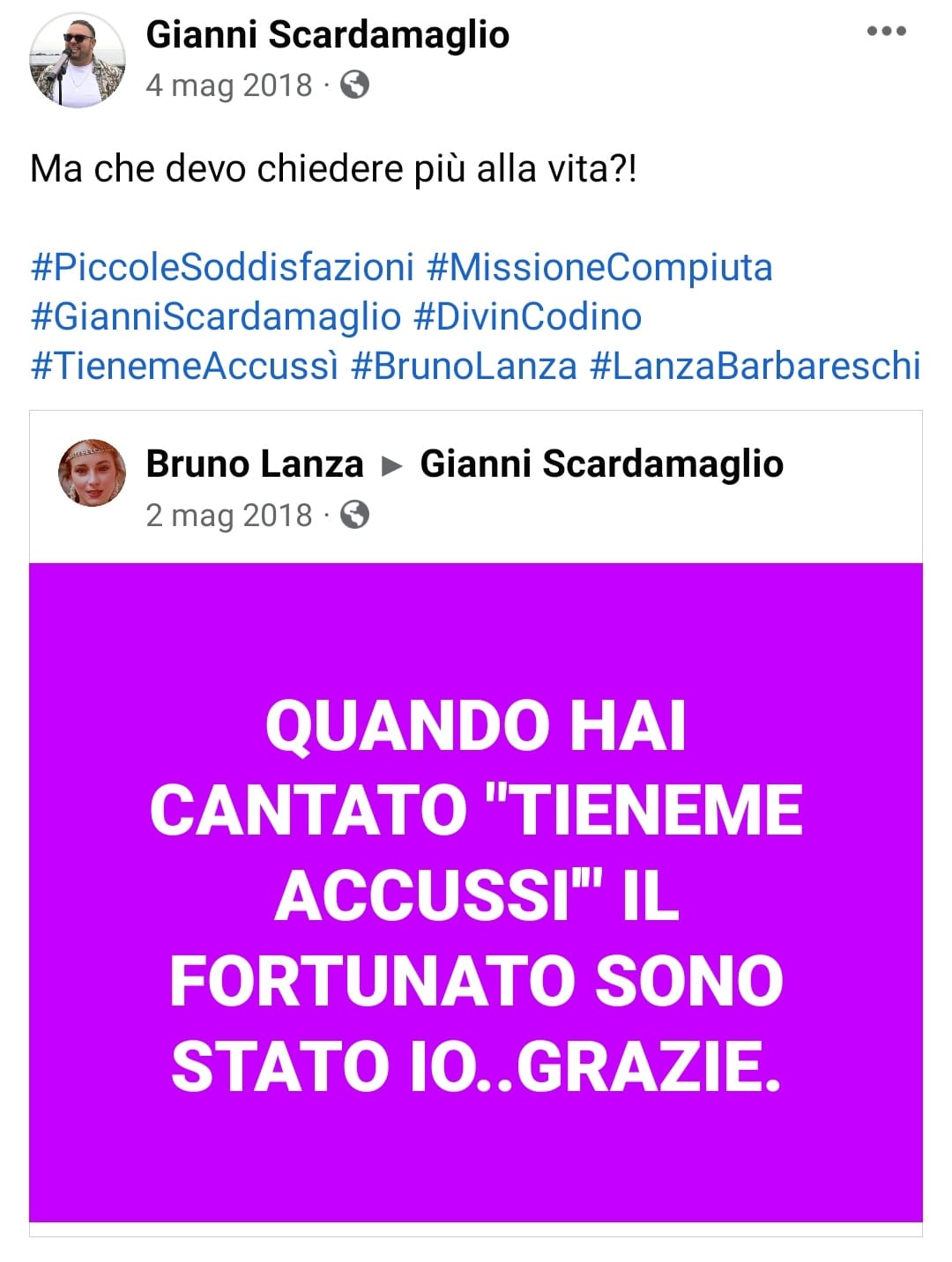
Task: Click the globe privacy icon beside 2 mag 2018
Action: (354, 514)
